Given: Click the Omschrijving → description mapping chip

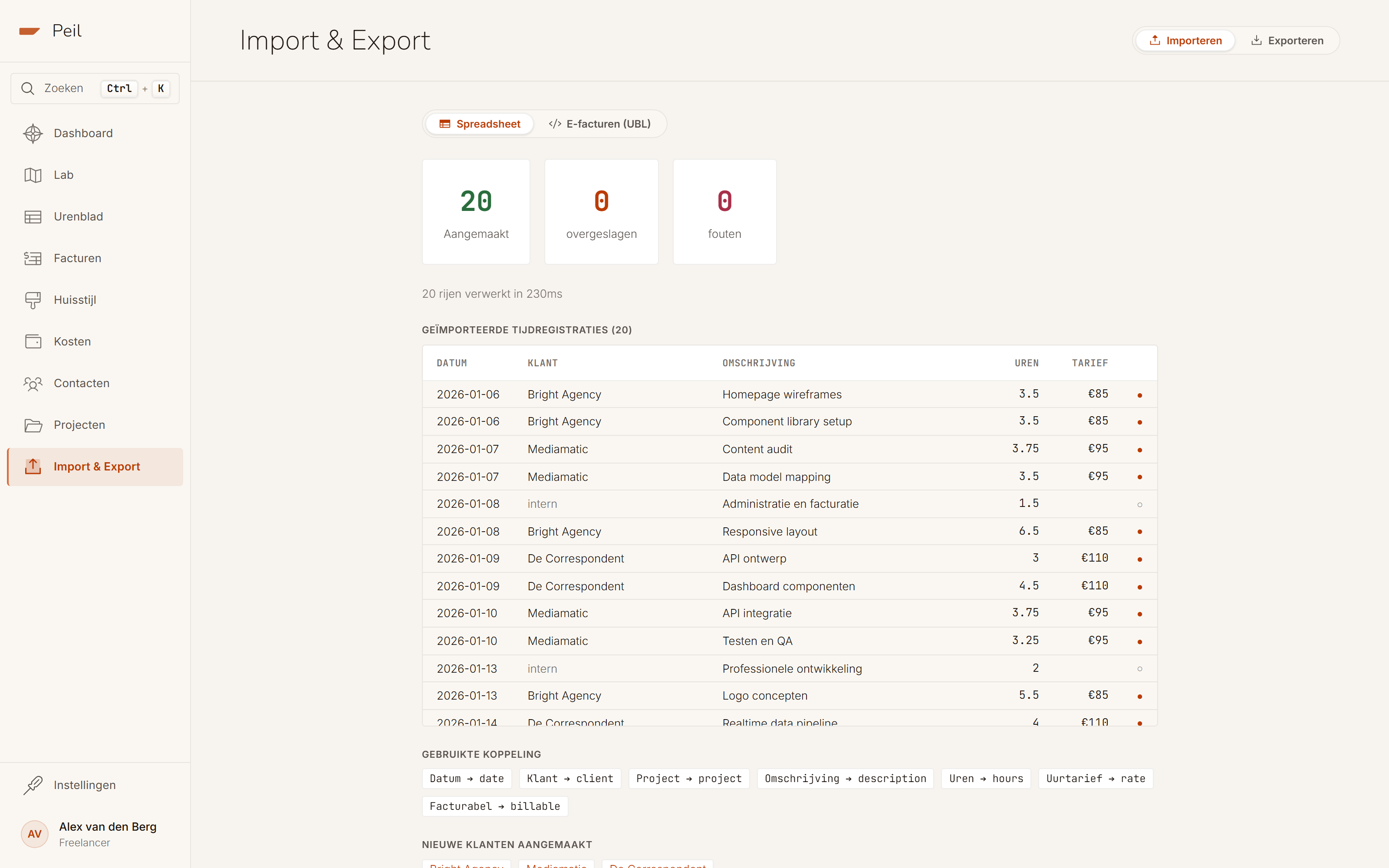Looking at the screenshot, I should (845, 779).
